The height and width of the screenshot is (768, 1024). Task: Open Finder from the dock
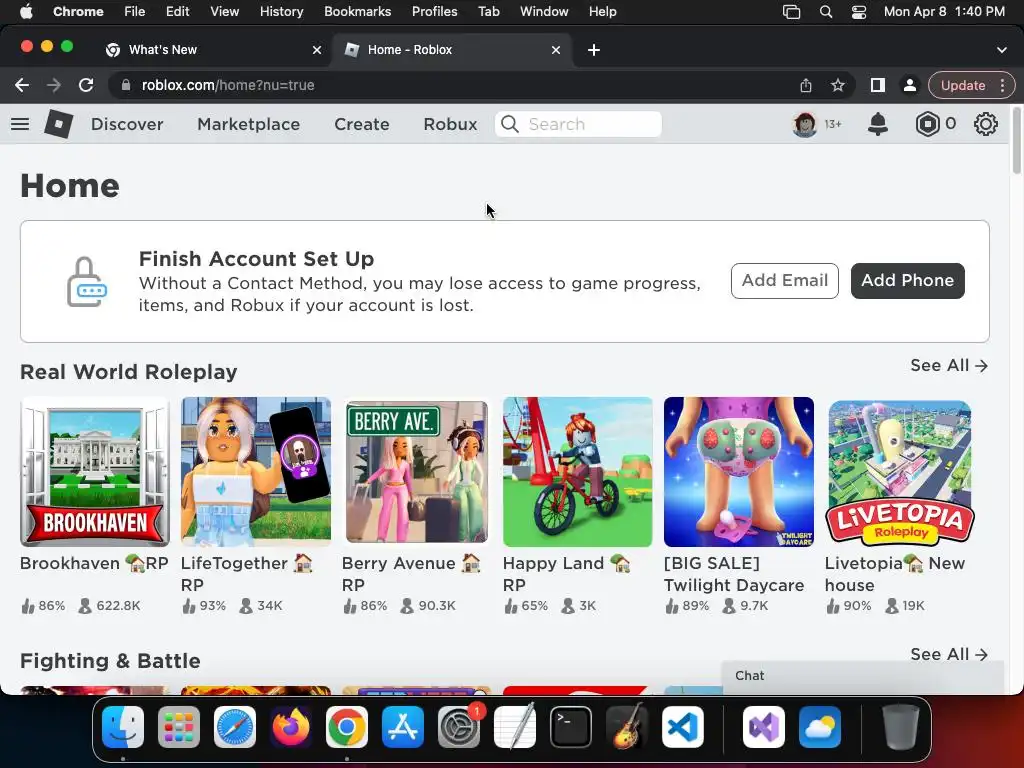(x=123, y=727)
